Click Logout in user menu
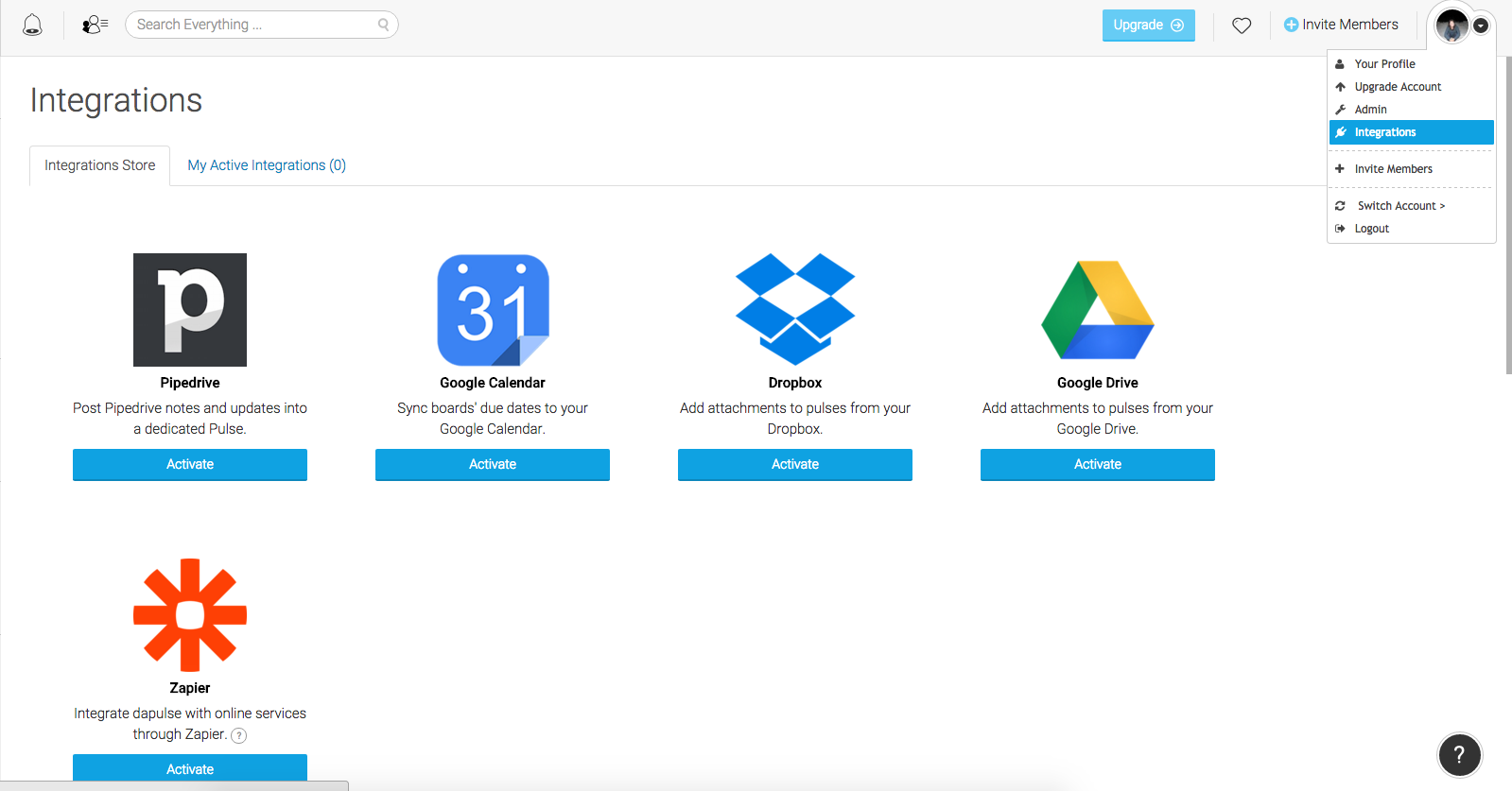The height and width of the screenshot is (791, 1512). [x=1411, y=229]
